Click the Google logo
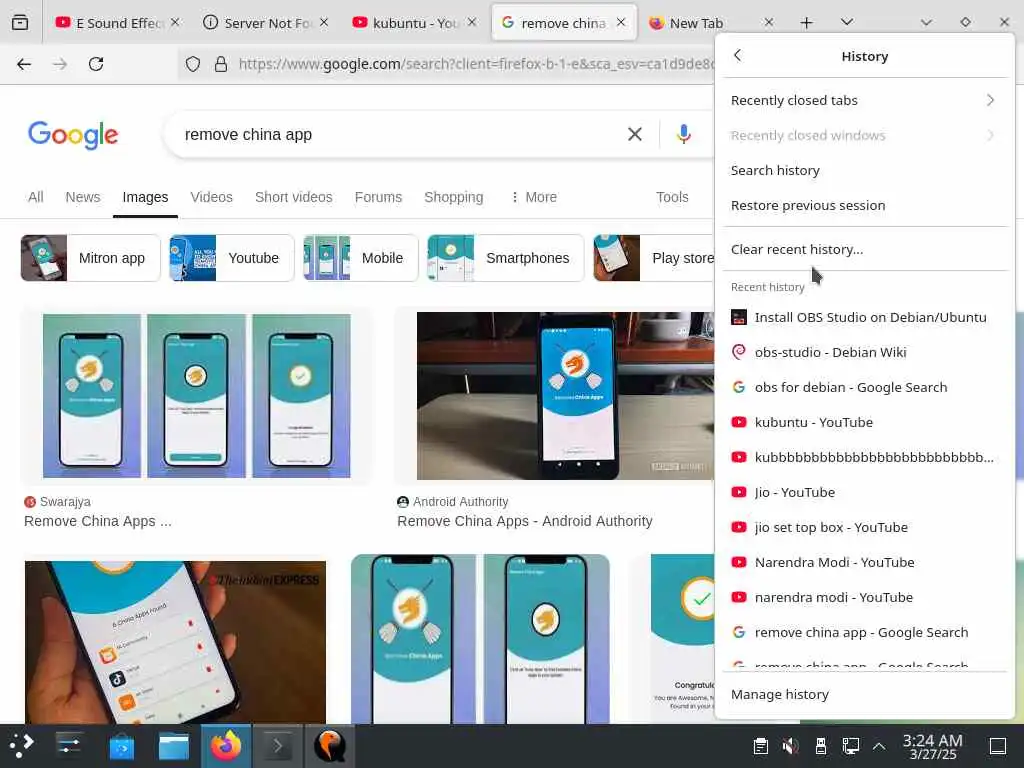1024x768 pixels. coord(73,135)
